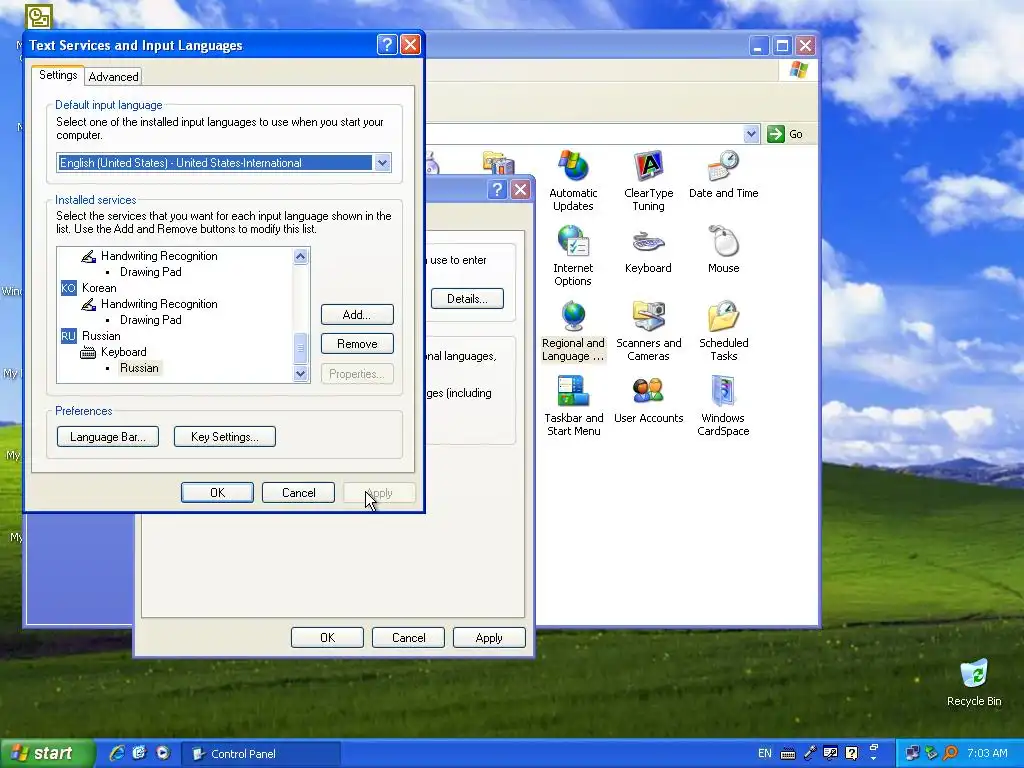Viewport: 1024px width, 768px height.
Task: Open User Accounts icon
Action: [x=648, y=399]
